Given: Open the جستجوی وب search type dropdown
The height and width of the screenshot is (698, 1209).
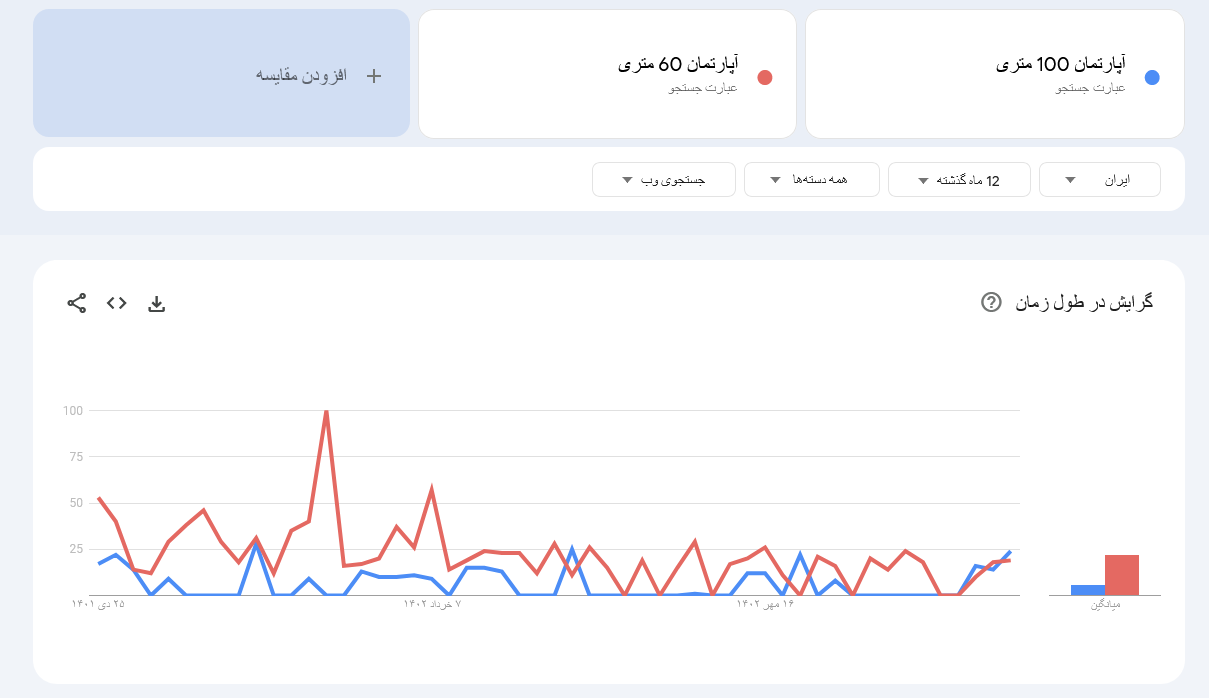Looking at the screenshot, I should [x=663, y=179].
